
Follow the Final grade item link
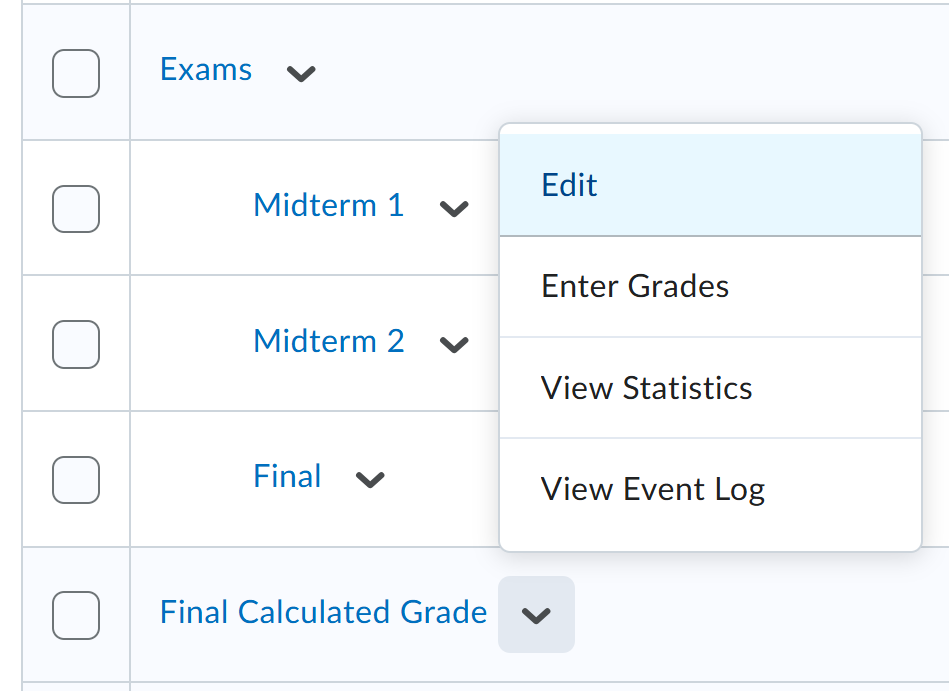point(287,476)
